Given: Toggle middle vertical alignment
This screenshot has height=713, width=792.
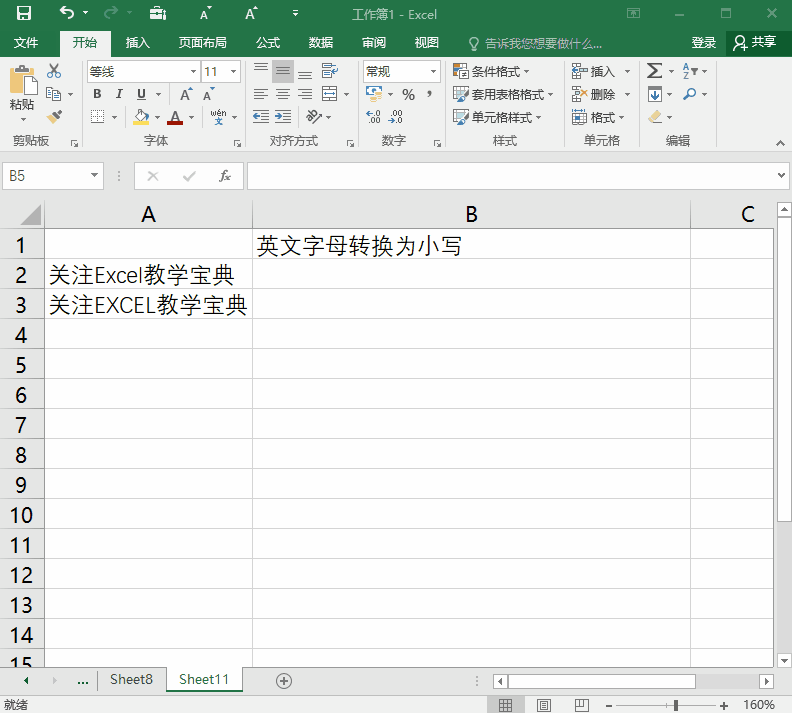Looking at the screenshot, I should pos(283,71).
